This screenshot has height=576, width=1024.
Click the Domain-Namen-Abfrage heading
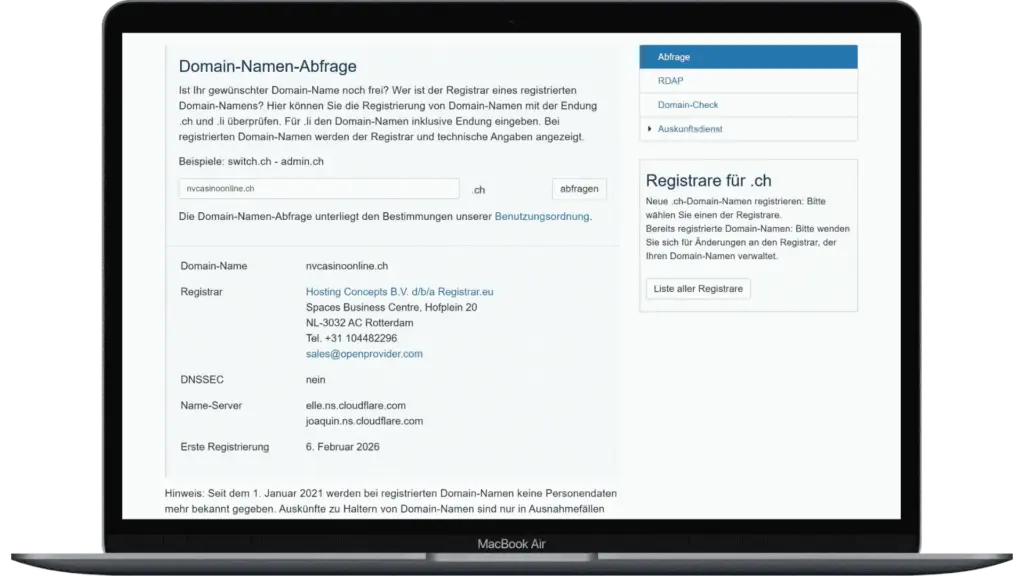(x=268, y=66)
